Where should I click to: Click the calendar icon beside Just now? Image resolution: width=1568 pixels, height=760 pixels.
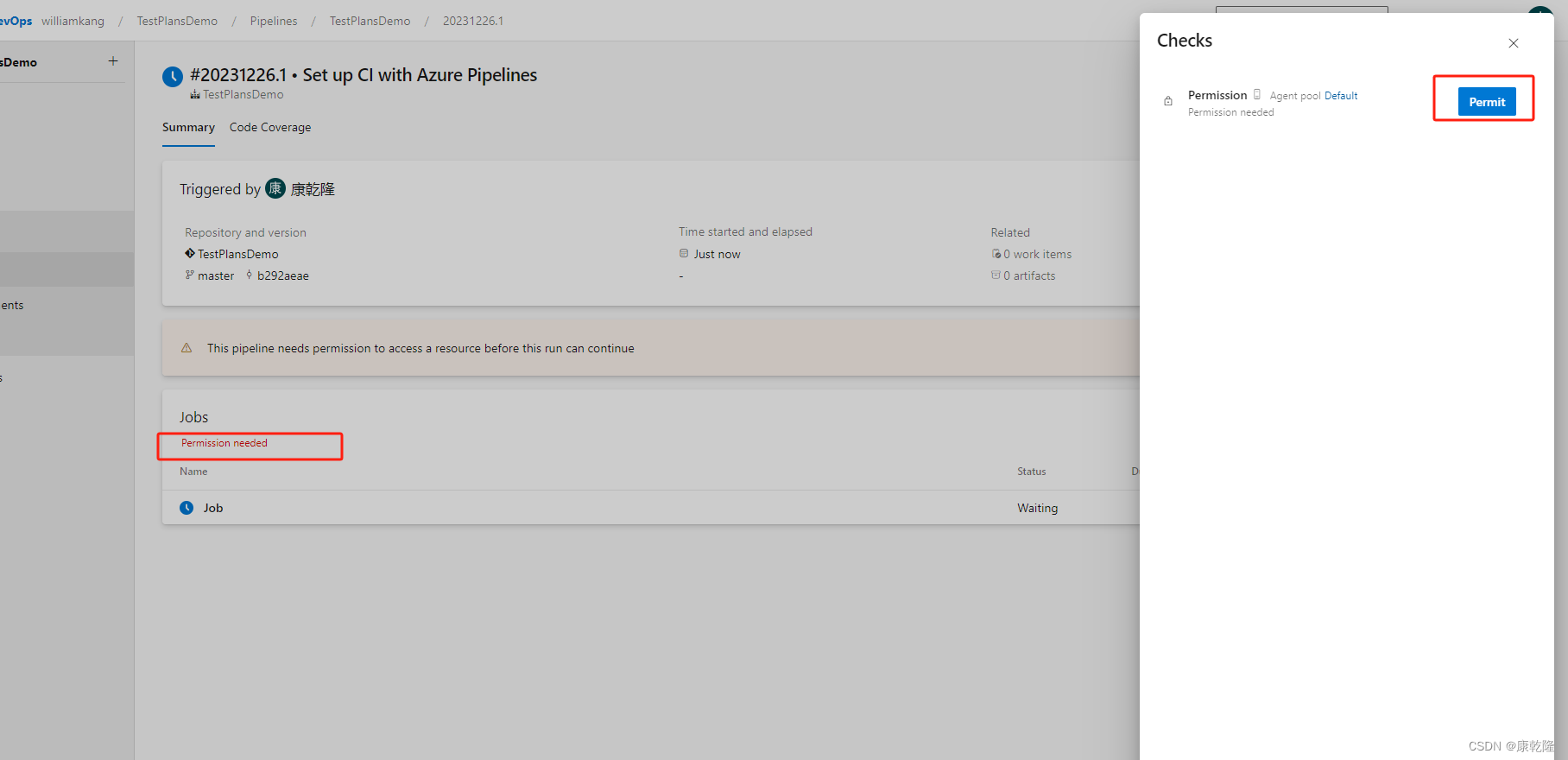tap(684, 253)
